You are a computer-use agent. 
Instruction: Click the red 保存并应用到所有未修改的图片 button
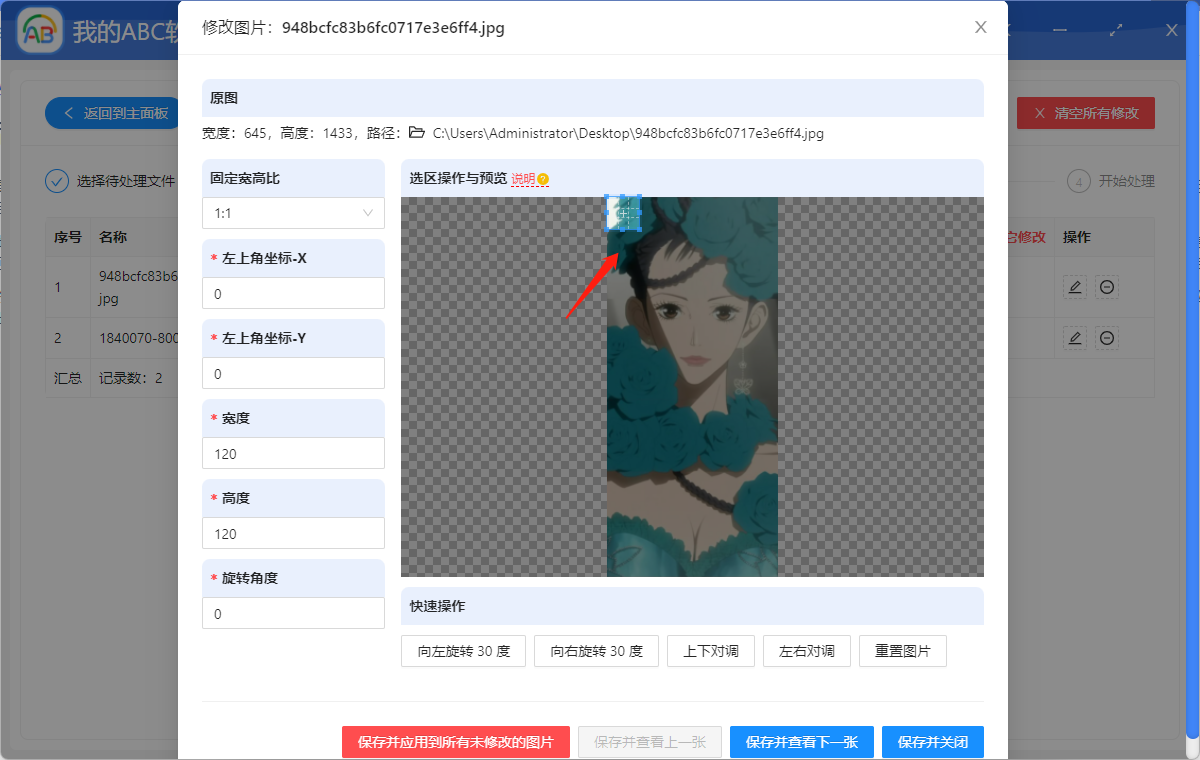click(x=455, y=742)
